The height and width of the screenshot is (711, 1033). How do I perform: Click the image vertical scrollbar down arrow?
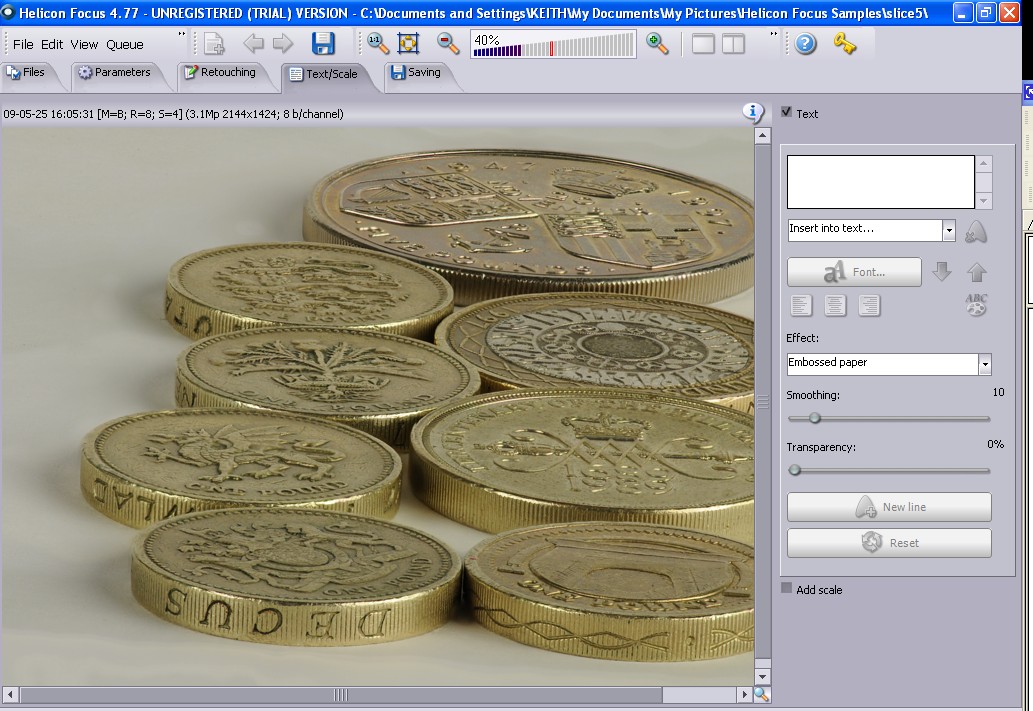point(762,677)
